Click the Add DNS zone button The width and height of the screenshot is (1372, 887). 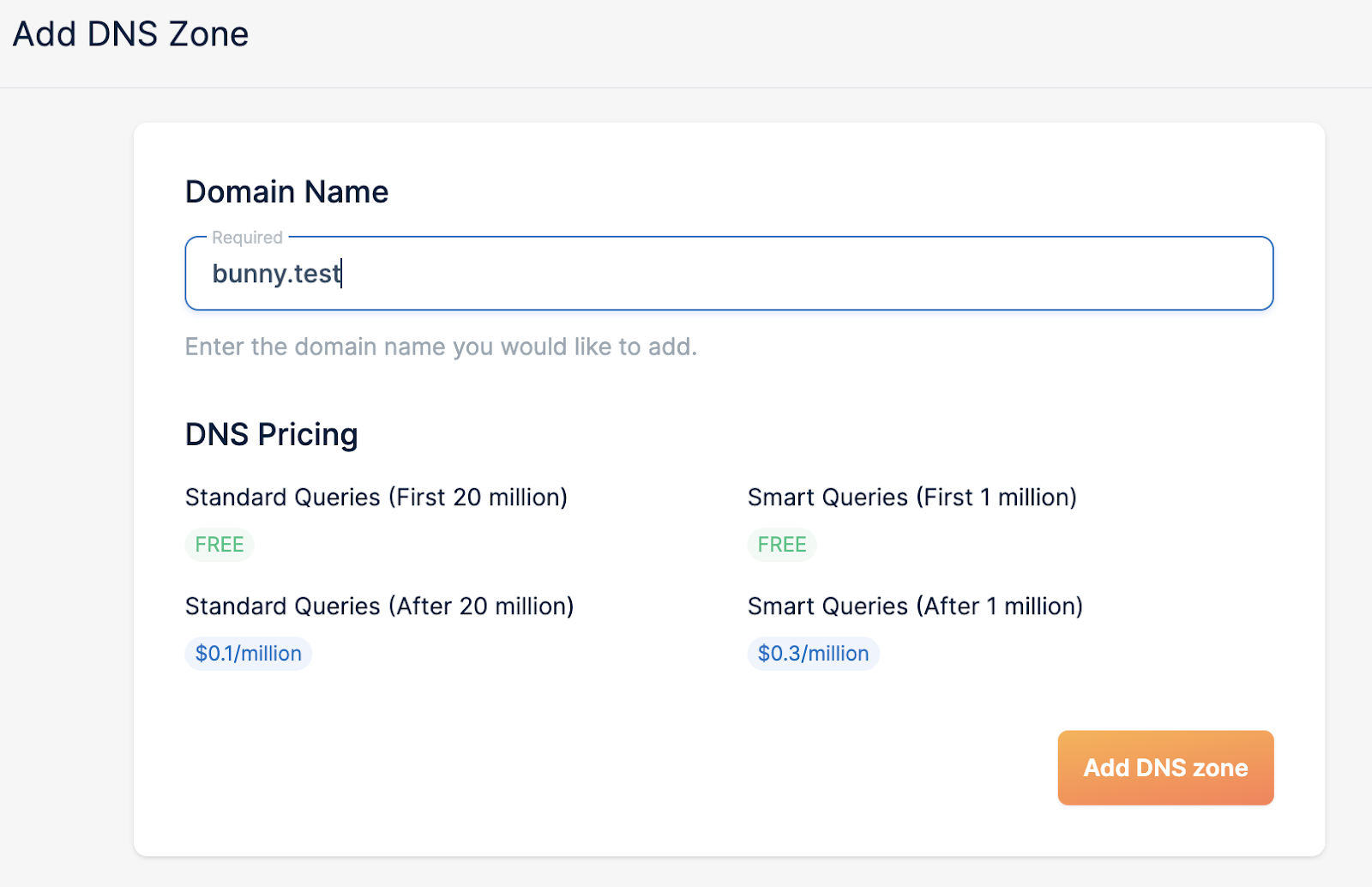tap(1164, 768)
